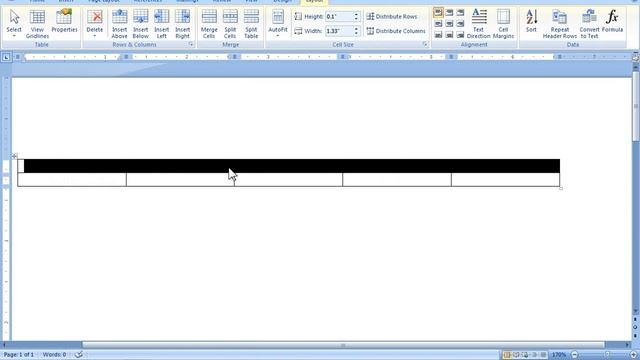
Task: Select Align Top Left
Action: point(438,13)
